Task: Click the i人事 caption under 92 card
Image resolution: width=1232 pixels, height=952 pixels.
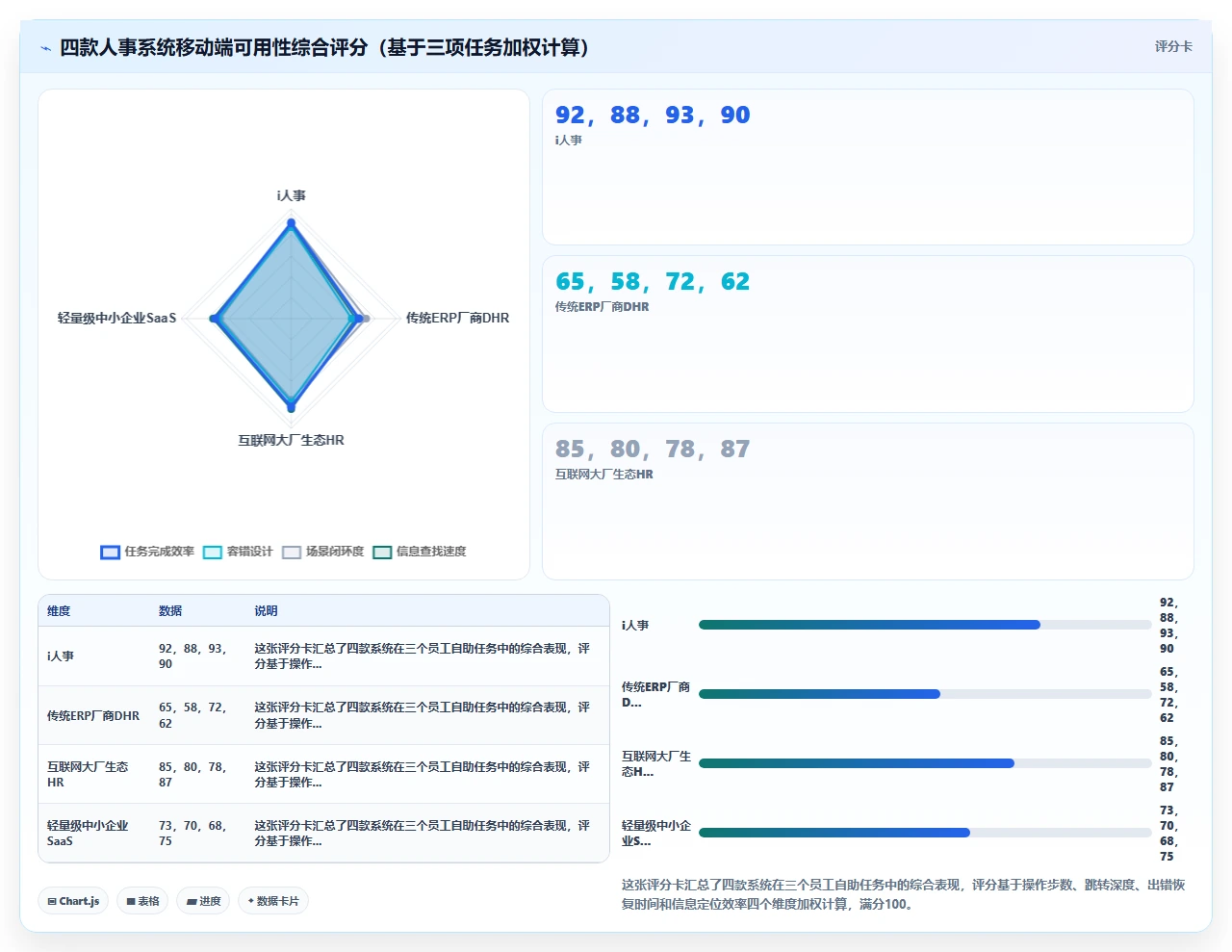Action: coord(568,141)
